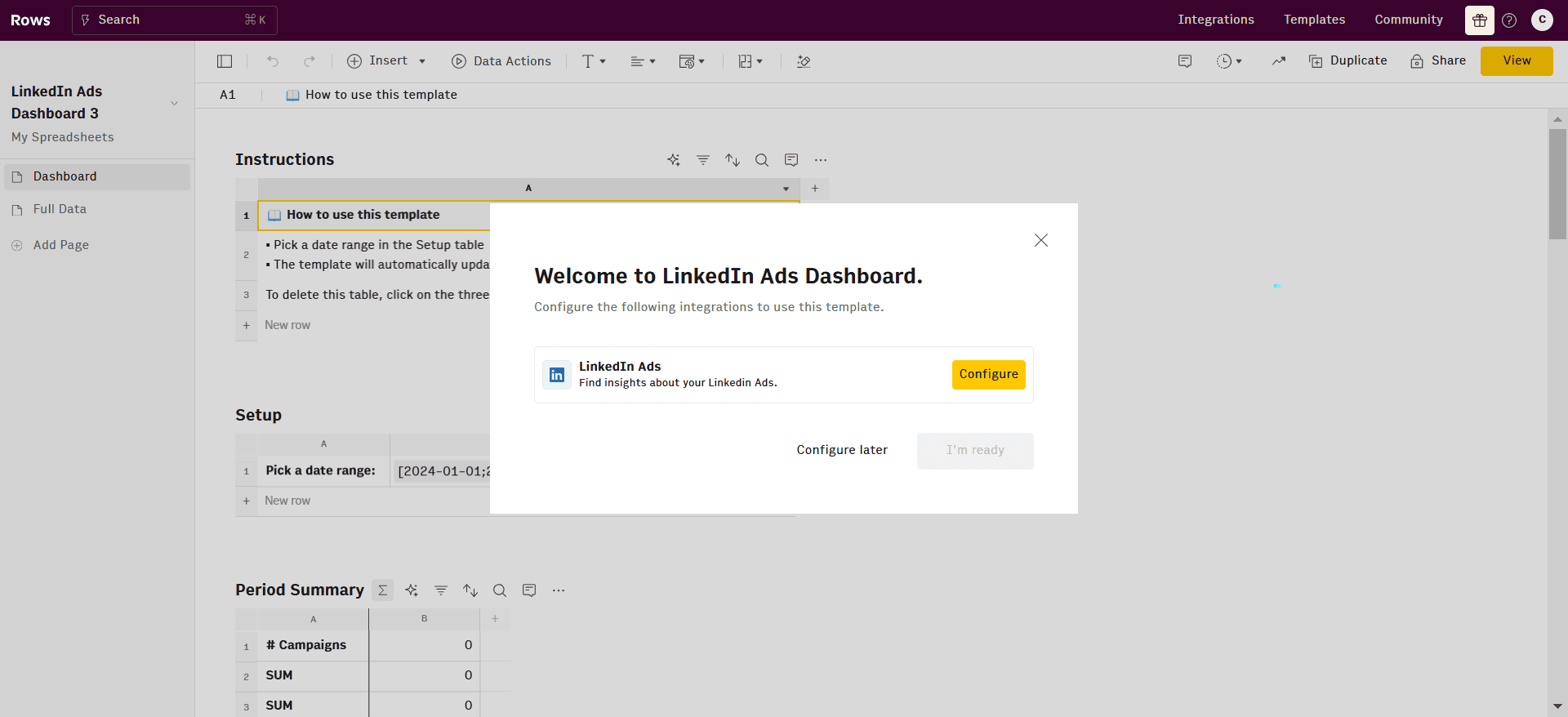Open the Integrations menu
Image resolution: width=1568 pixels, height=717 pixels.
coord(1215,20)
